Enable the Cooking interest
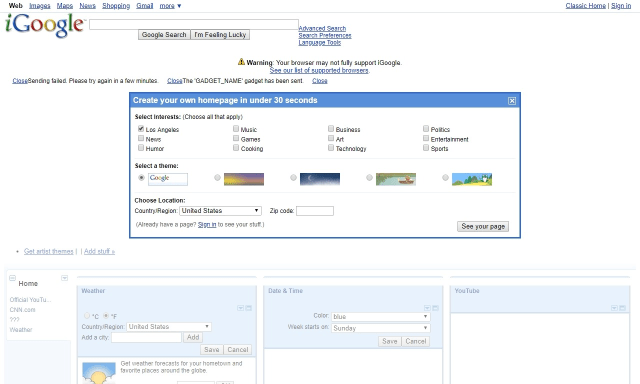The height and width of the screenshot is (384, 640). [x=236, y=148]
